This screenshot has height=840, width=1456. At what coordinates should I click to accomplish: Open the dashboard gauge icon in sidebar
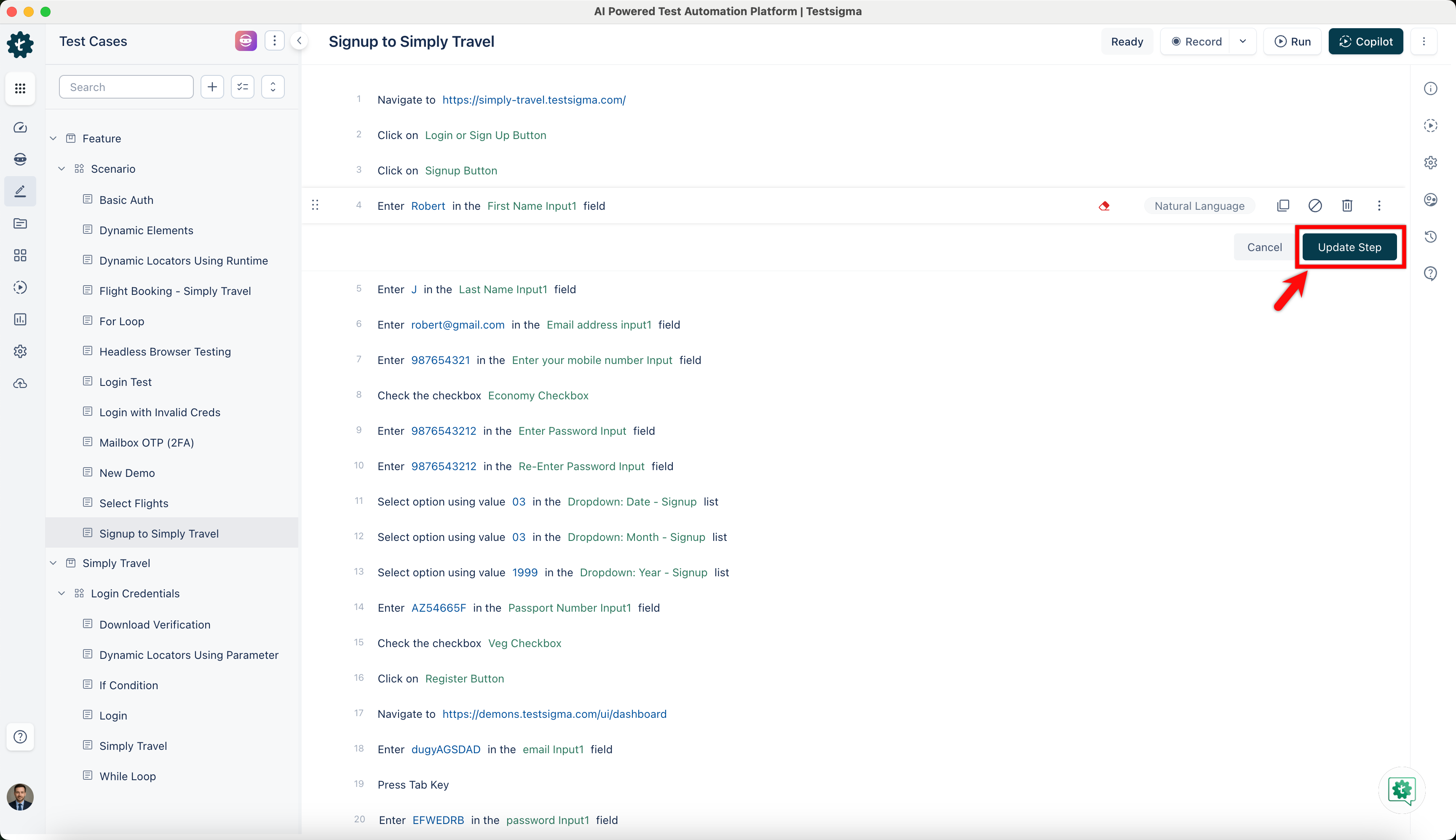point(20,128)
